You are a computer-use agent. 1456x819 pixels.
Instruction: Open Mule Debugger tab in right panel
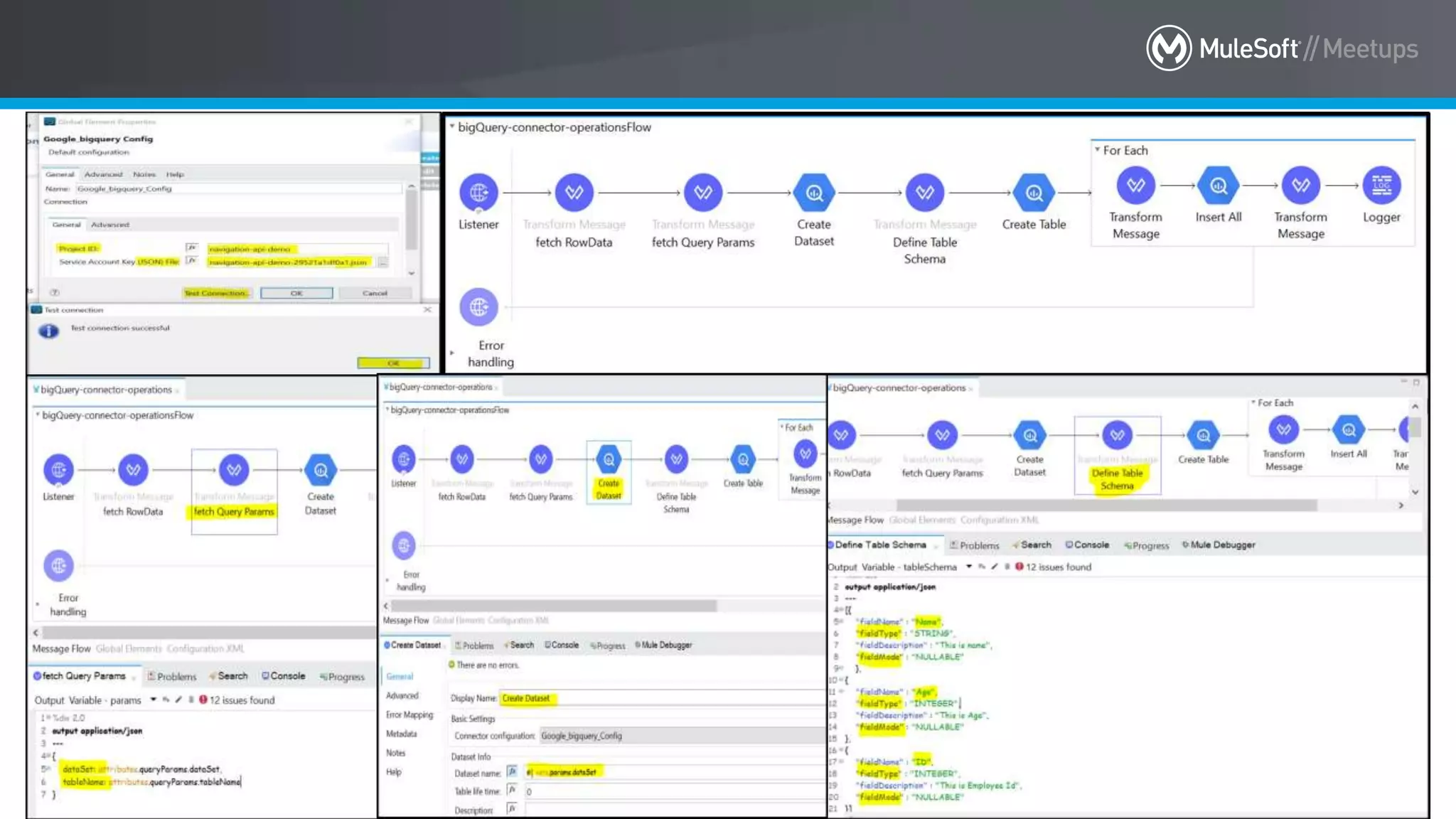(1219, 545)
